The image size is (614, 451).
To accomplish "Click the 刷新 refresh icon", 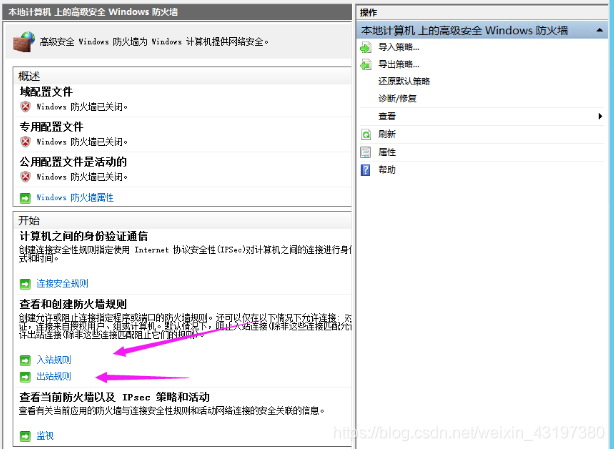I will pyautogui.click(x=366, y=135).
